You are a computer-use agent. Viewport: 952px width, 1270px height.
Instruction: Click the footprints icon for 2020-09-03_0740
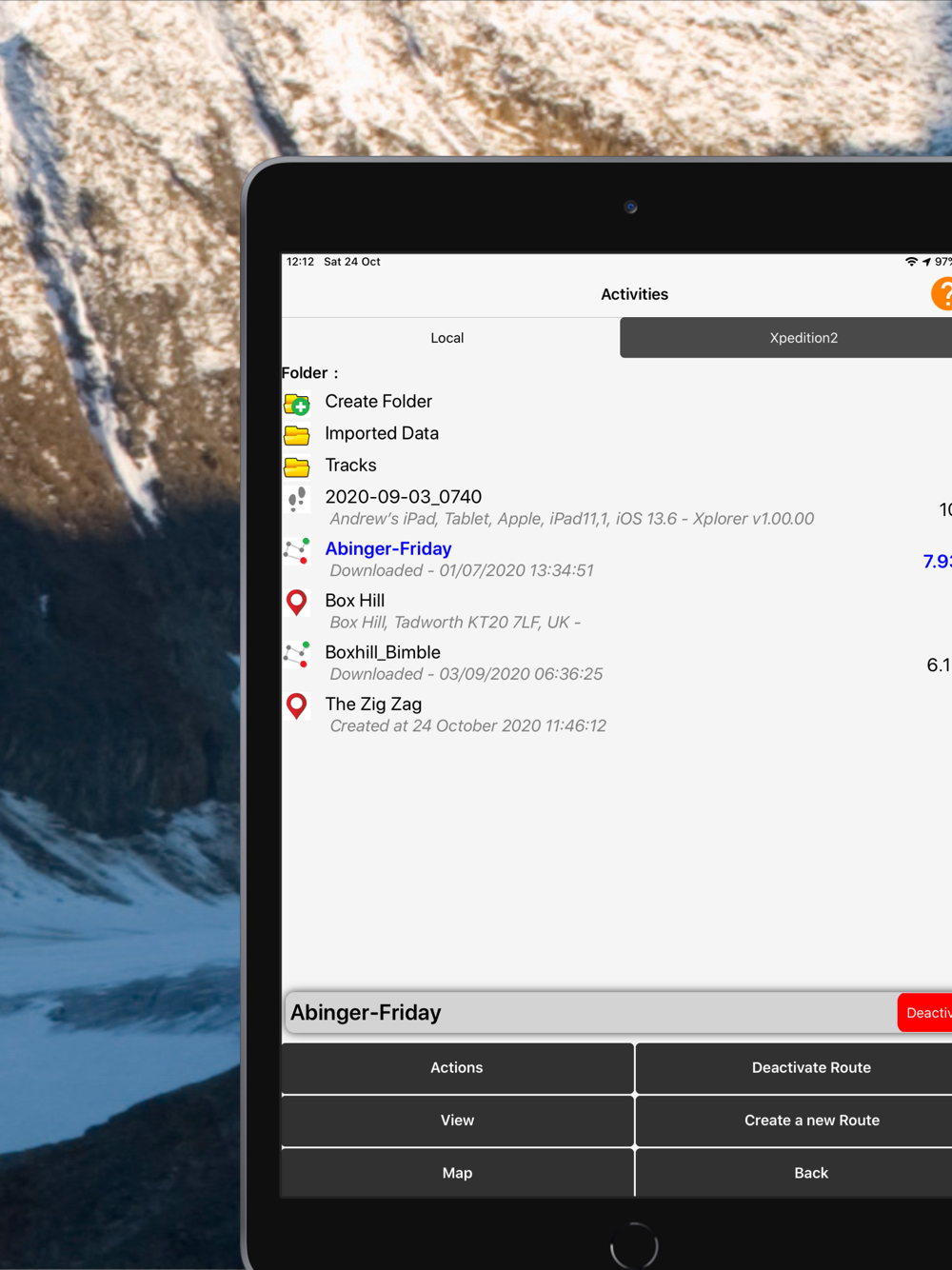[297, 499]
